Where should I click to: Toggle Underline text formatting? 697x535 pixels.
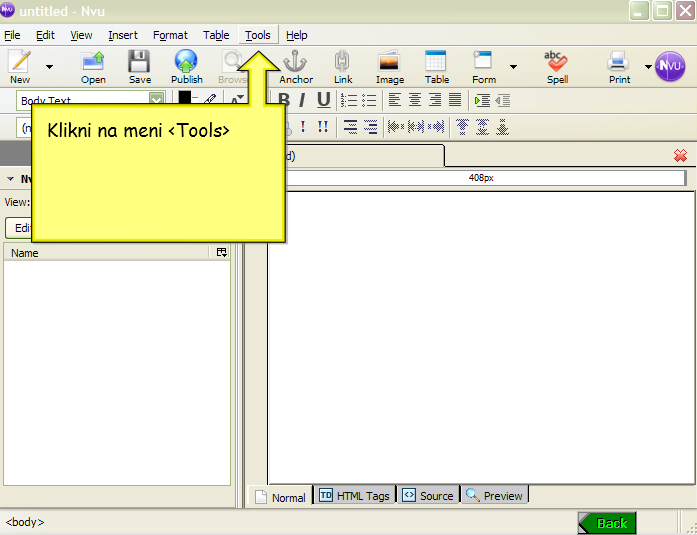pyautogui.click(x=323, y=100)
